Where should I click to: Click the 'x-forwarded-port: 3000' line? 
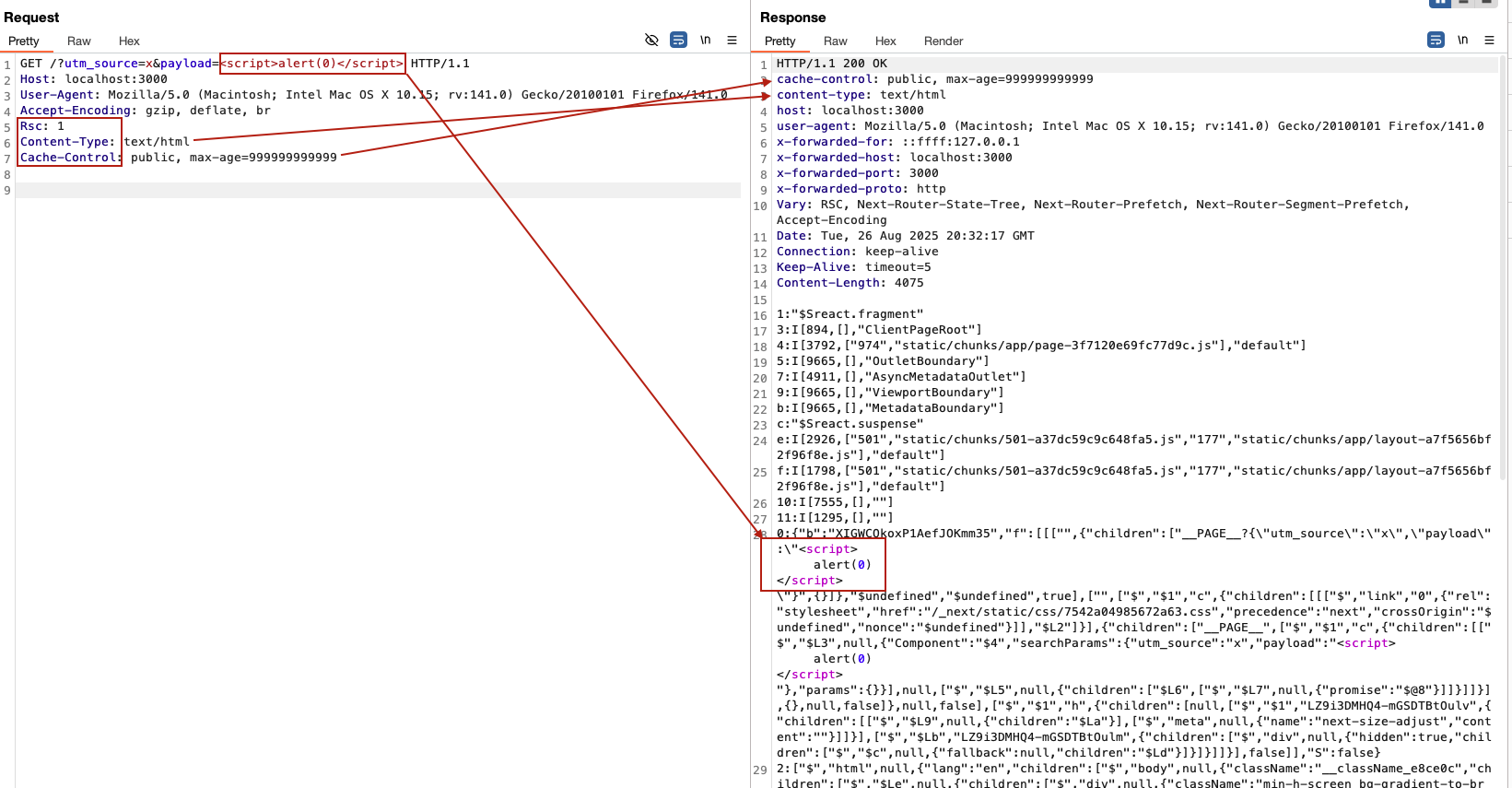click(858, 173)
